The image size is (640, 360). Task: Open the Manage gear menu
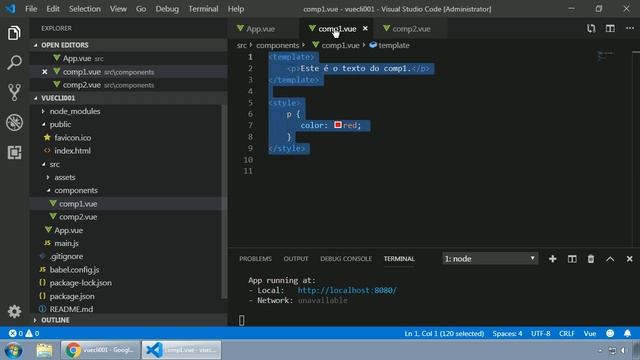tap(14, 311)
